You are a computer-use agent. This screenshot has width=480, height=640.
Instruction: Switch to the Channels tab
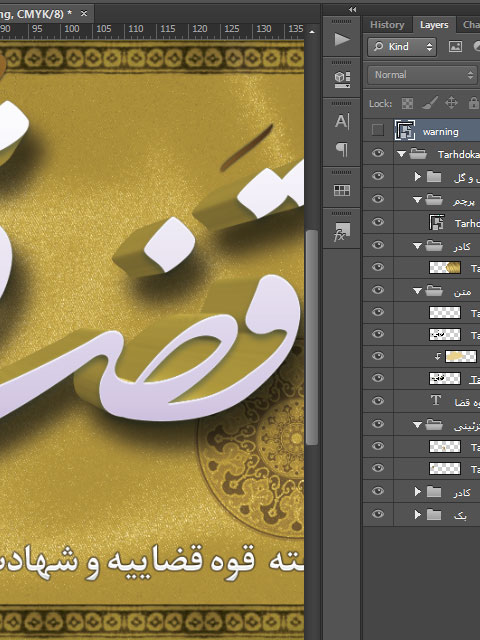tap(471, 25)
